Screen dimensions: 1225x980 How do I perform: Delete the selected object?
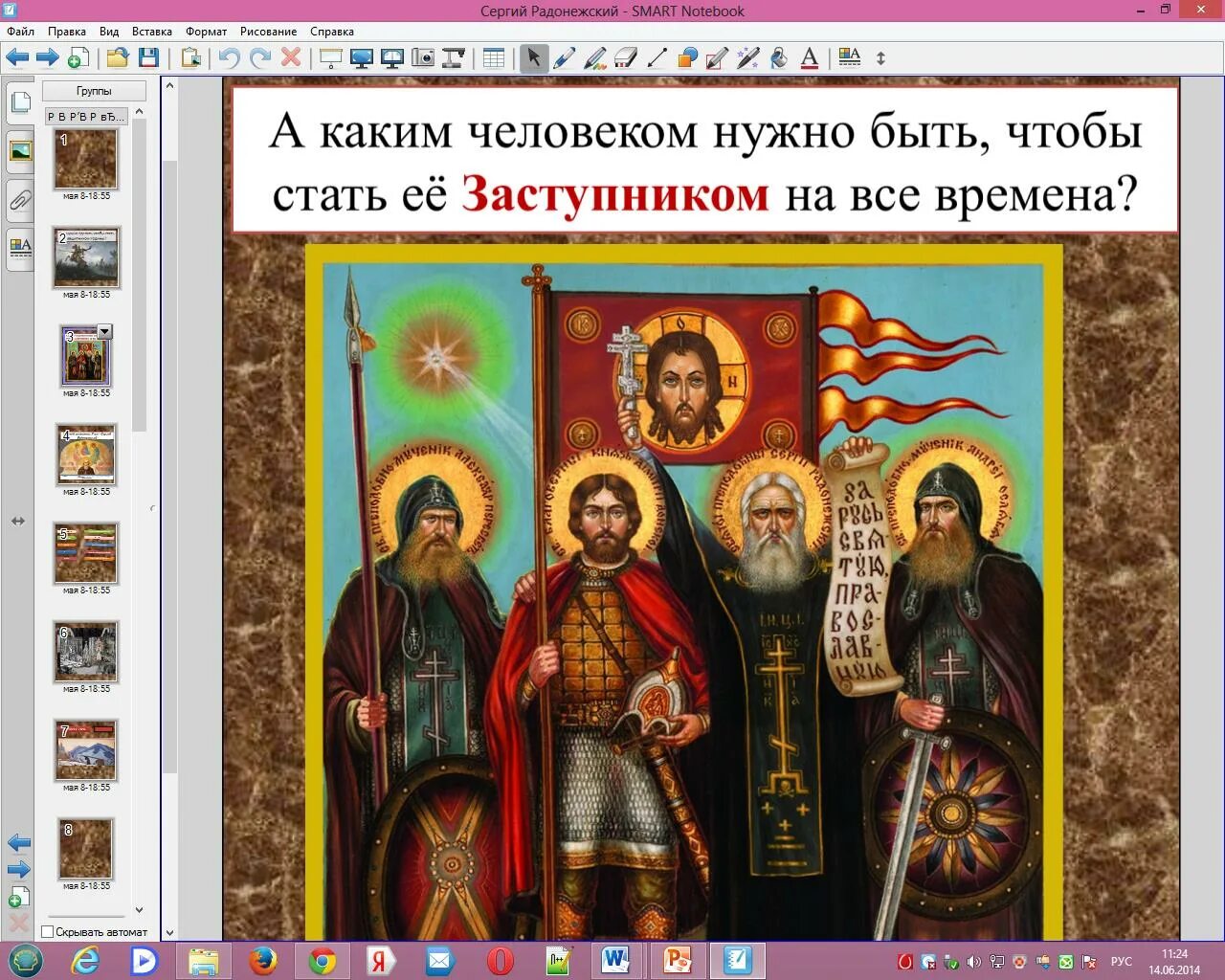point(291,58)
